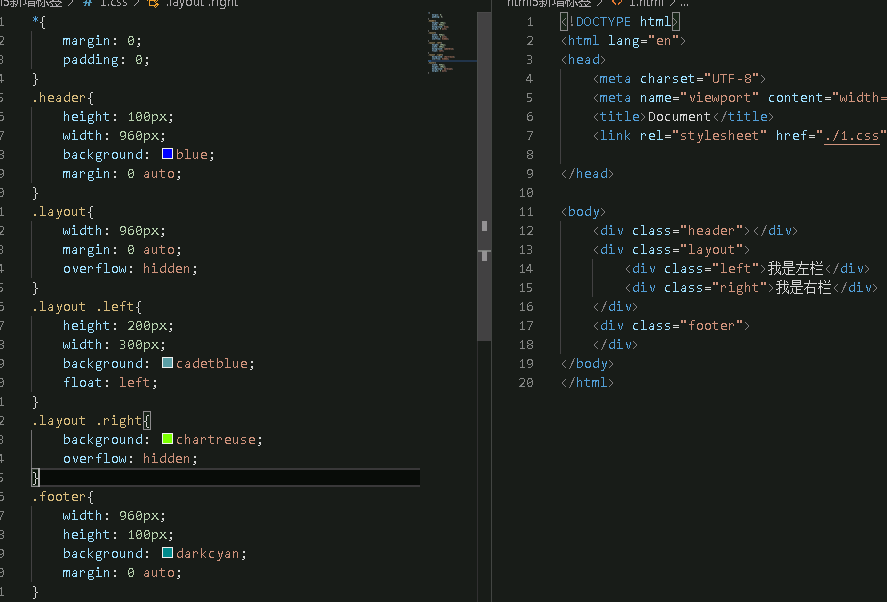Click the closing </head> tag
887x602 pixels.
[587, 174]
